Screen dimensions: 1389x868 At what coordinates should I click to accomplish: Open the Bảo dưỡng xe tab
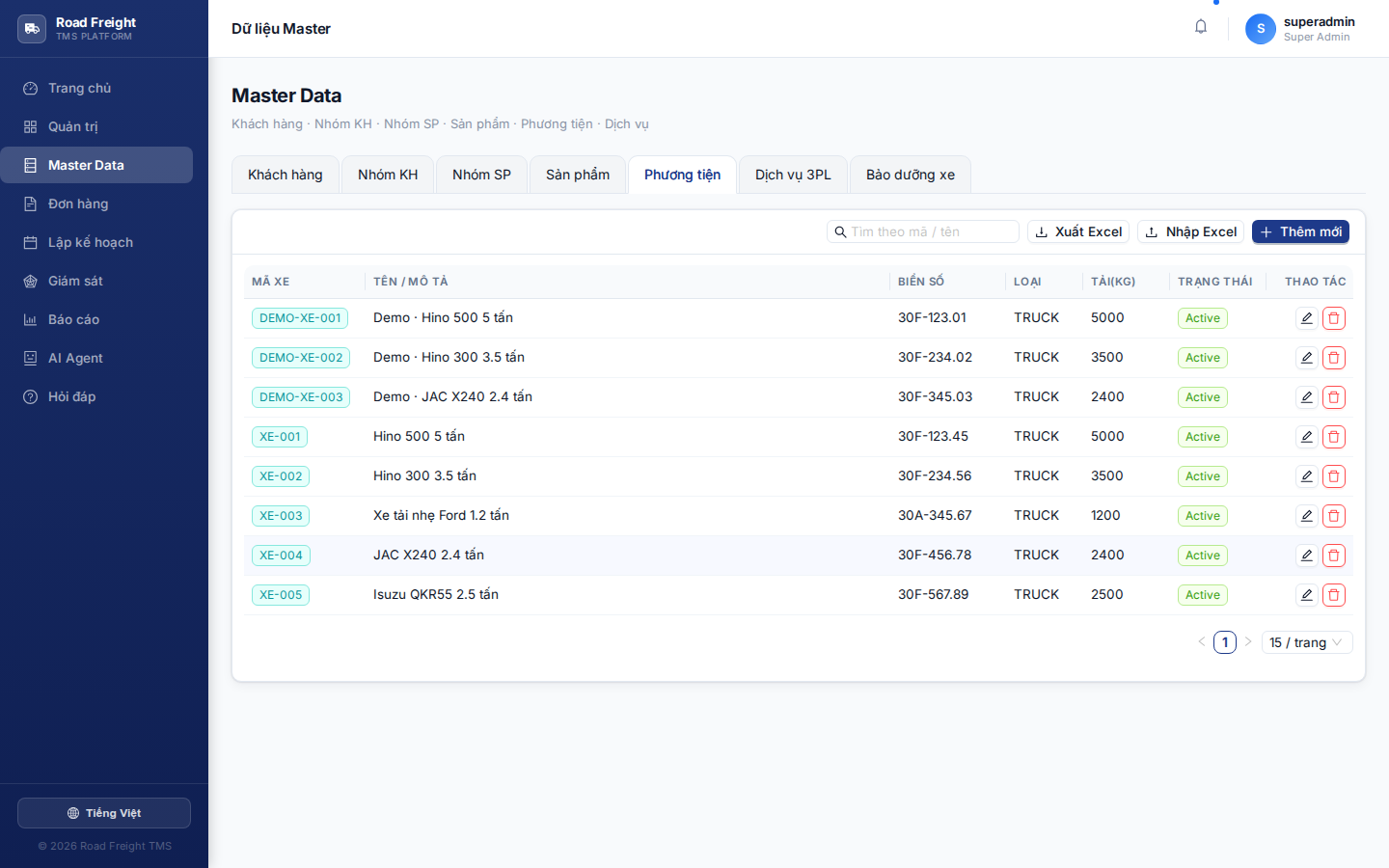click(911, 175)
